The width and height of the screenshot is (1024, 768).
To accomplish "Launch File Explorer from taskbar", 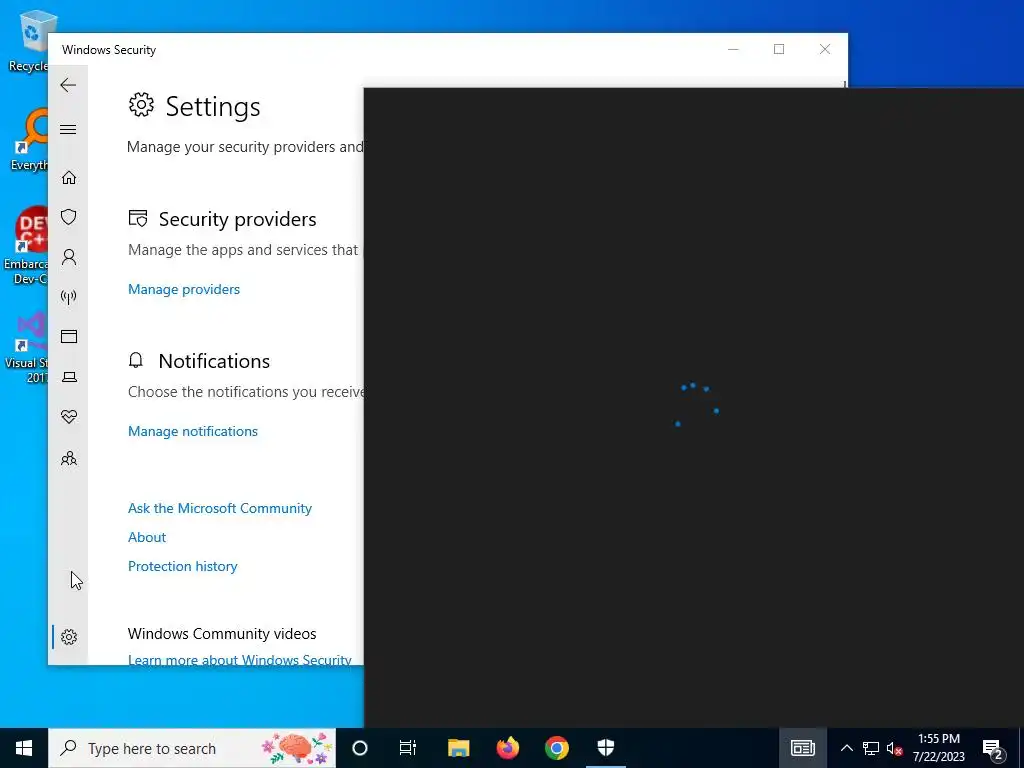I will tap(458, 748).
